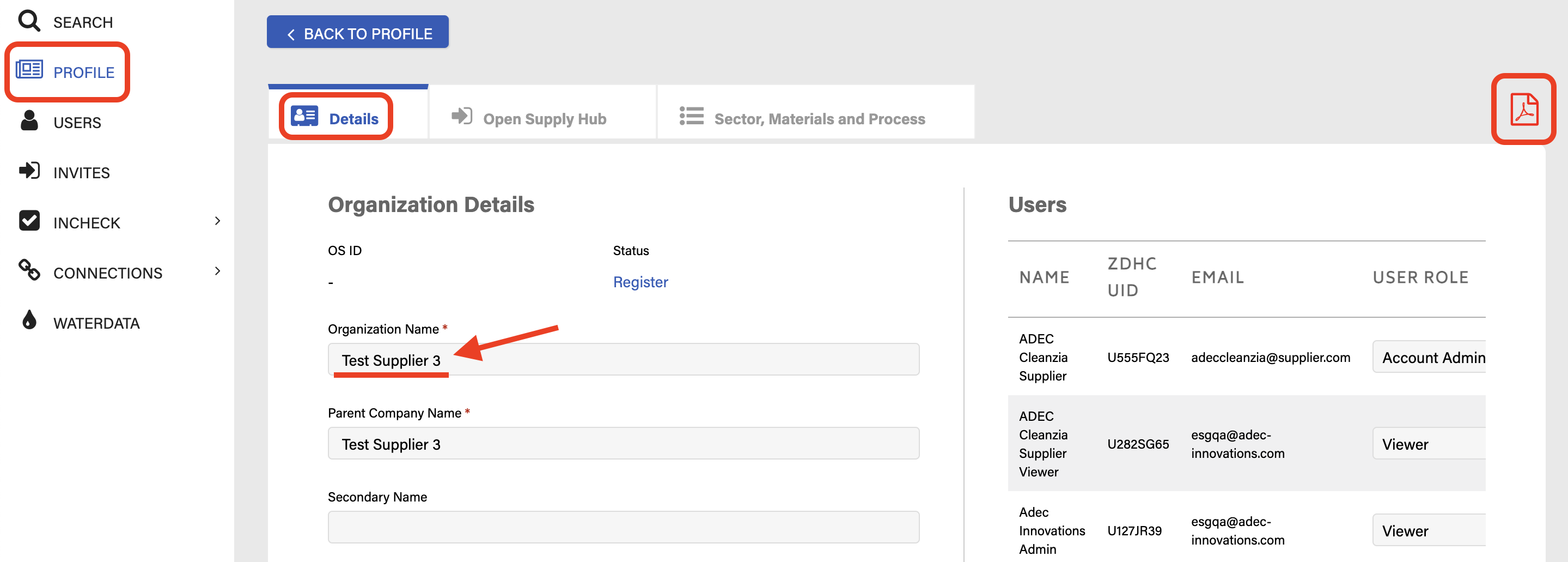Image resolution: width=1568 pixels, height=562 pixels.
Task: Open USERS in the sidebar menu
Action: [x=77, y=123]
